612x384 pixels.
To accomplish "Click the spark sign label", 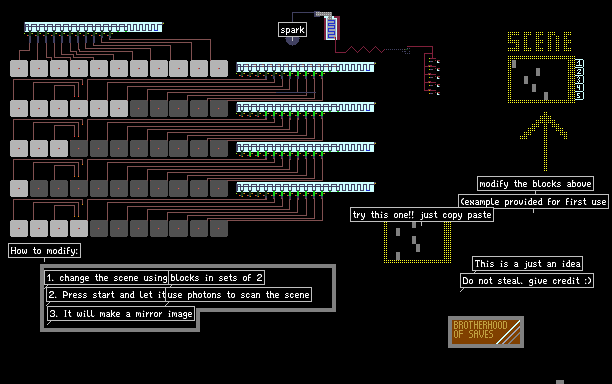I will pyautogui.click(x=292, y=30).
